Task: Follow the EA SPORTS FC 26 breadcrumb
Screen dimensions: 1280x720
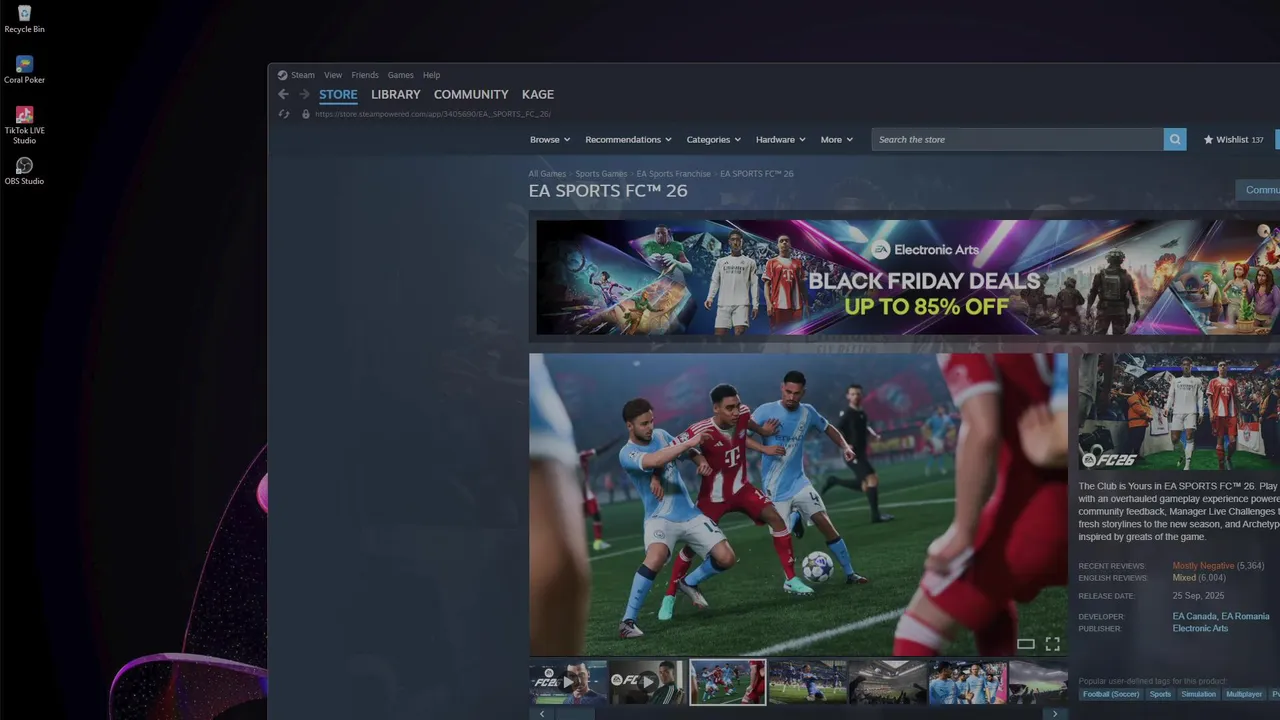Action: click(757, 174)
